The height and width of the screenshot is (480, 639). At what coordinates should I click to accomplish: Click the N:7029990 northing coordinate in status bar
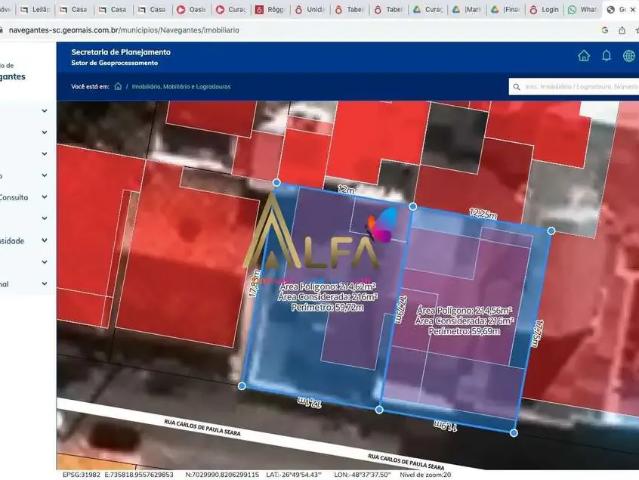click(222, 475)
